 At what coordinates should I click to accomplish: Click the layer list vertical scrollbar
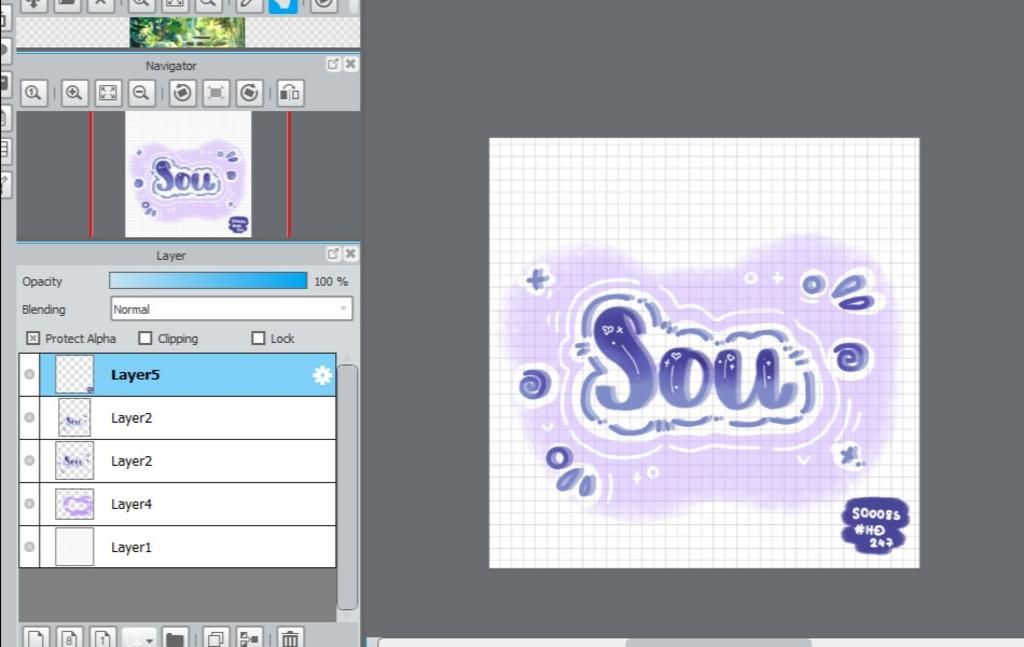pos(347,486)
